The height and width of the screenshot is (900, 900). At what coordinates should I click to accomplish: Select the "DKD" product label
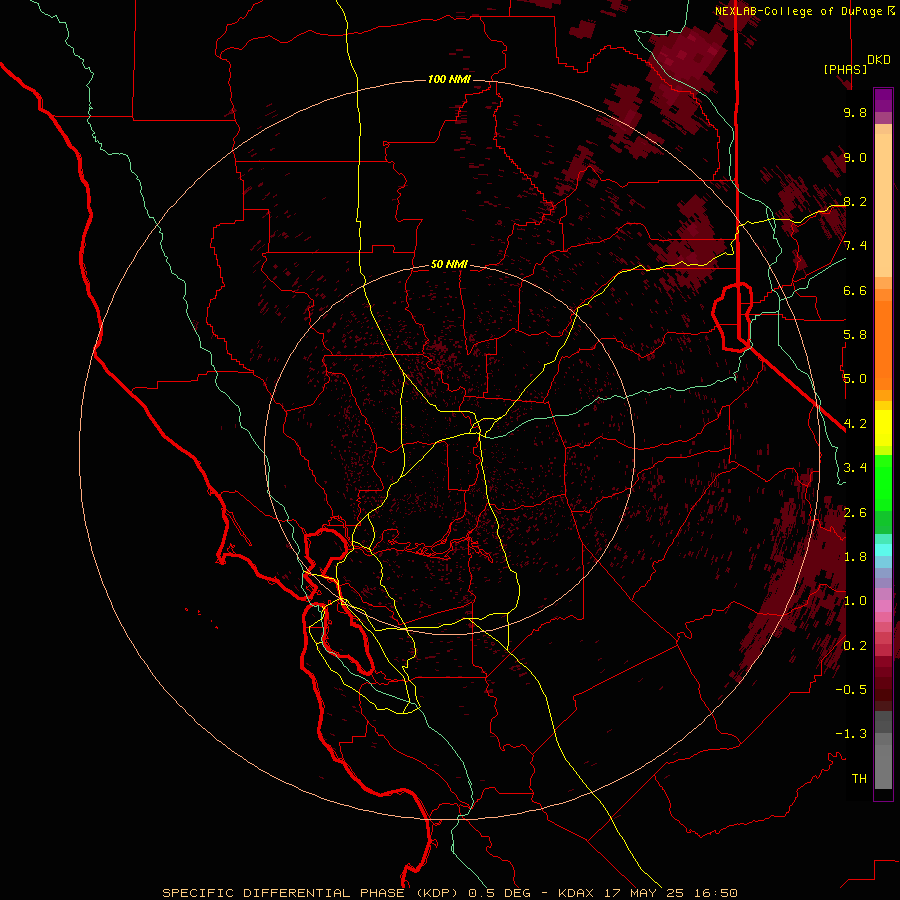tap(879, 60)
